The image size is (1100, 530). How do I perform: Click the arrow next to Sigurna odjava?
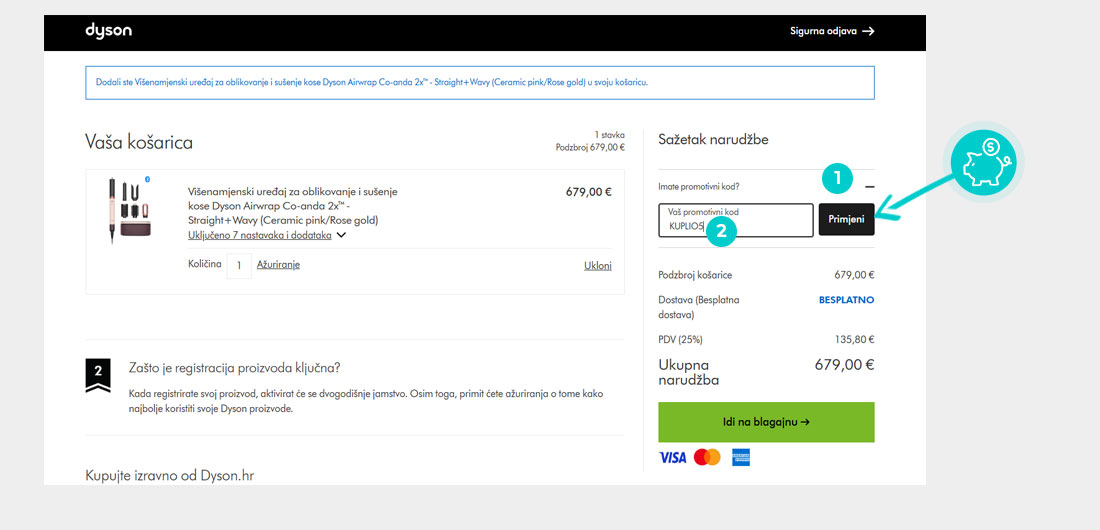pyautogui.click(x=868, y=31)
